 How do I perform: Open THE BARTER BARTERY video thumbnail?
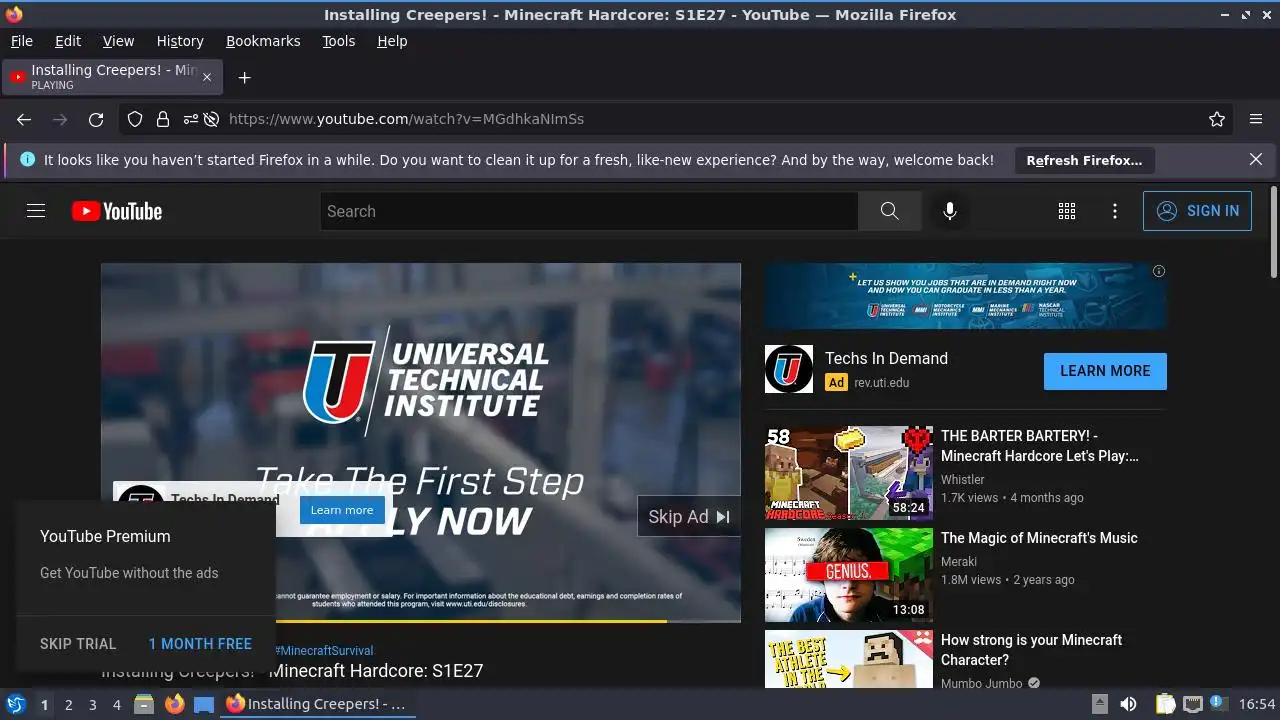(849, 473)
